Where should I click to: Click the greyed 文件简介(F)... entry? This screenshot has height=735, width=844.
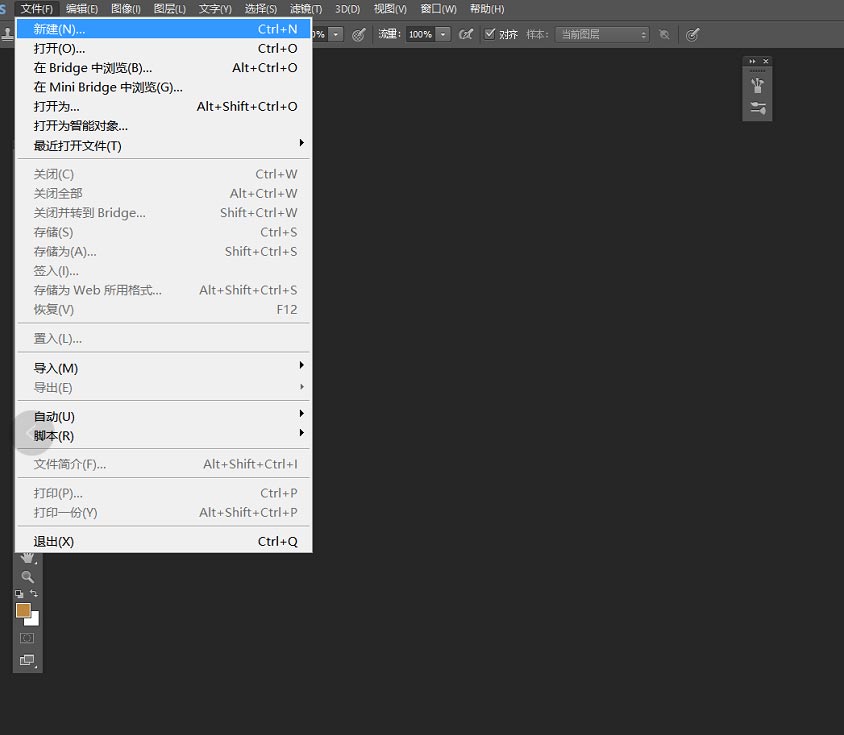click(x=164, y=464)
